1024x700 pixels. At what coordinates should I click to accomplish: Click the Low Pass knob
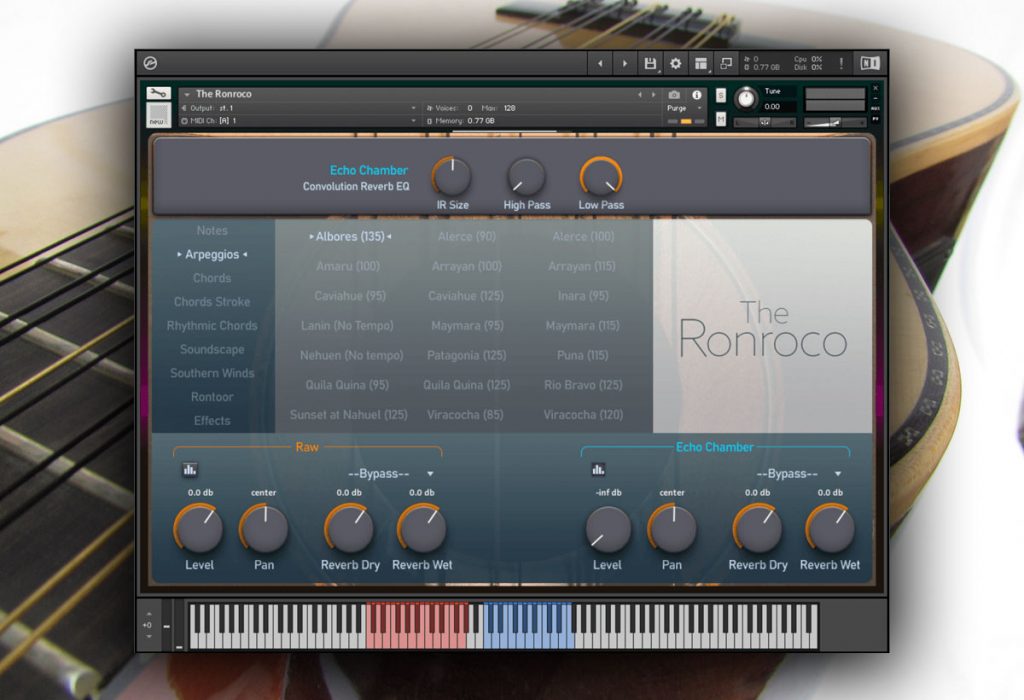click(601, 176)
